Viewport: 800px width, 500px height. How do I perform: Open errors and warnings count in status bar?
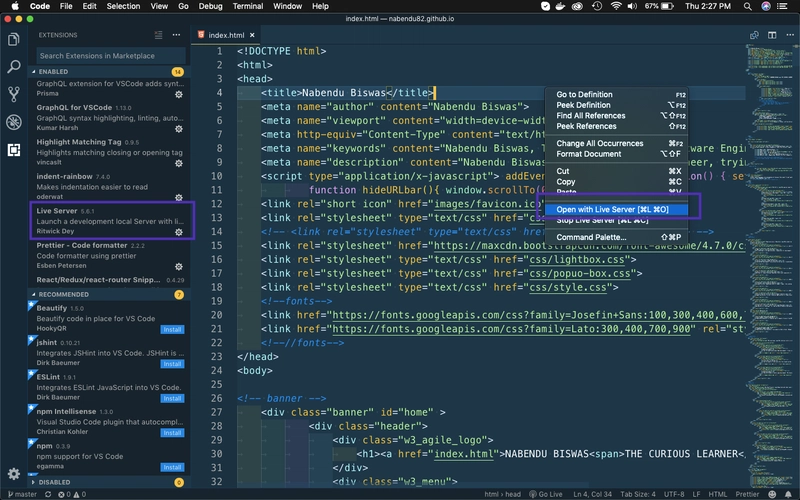point(71,494)
